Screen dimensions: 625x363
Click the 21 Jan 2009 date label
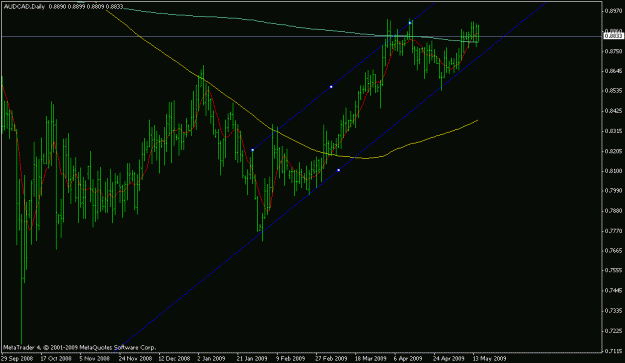click(252, 358)
